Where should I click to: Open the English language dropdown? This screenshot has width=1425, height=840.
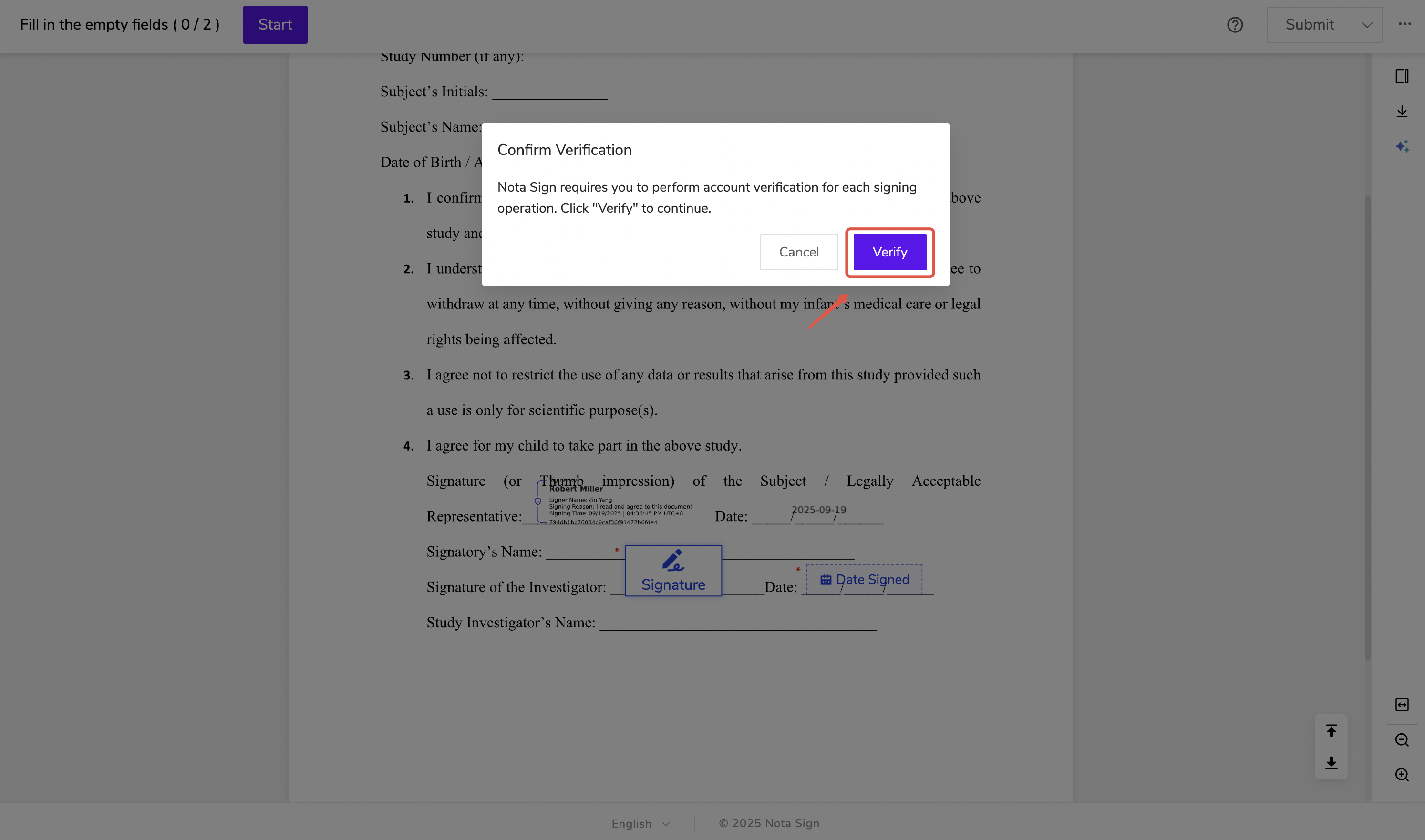click(x=640, y=824)
